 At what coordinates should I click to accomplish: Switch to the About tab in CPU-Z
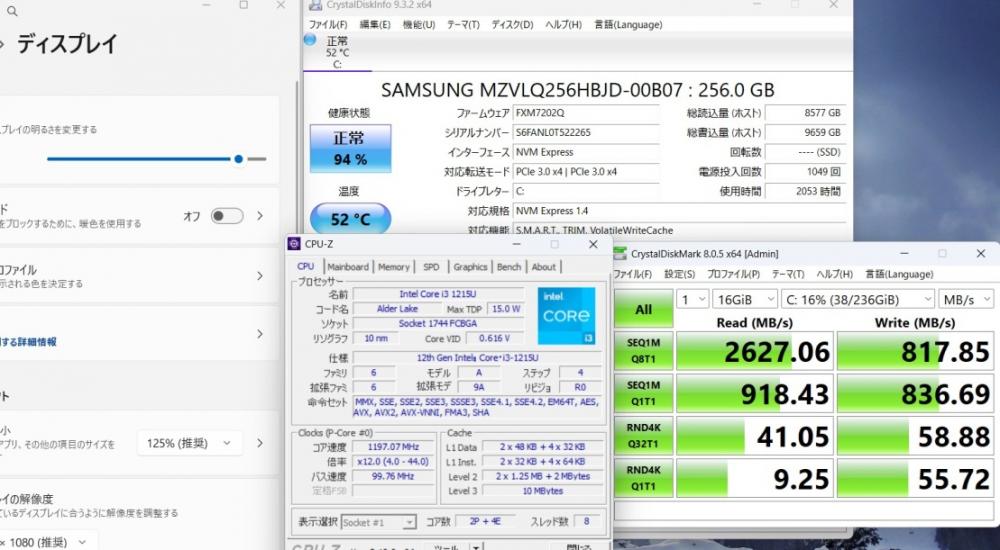[x=543, y=267]
